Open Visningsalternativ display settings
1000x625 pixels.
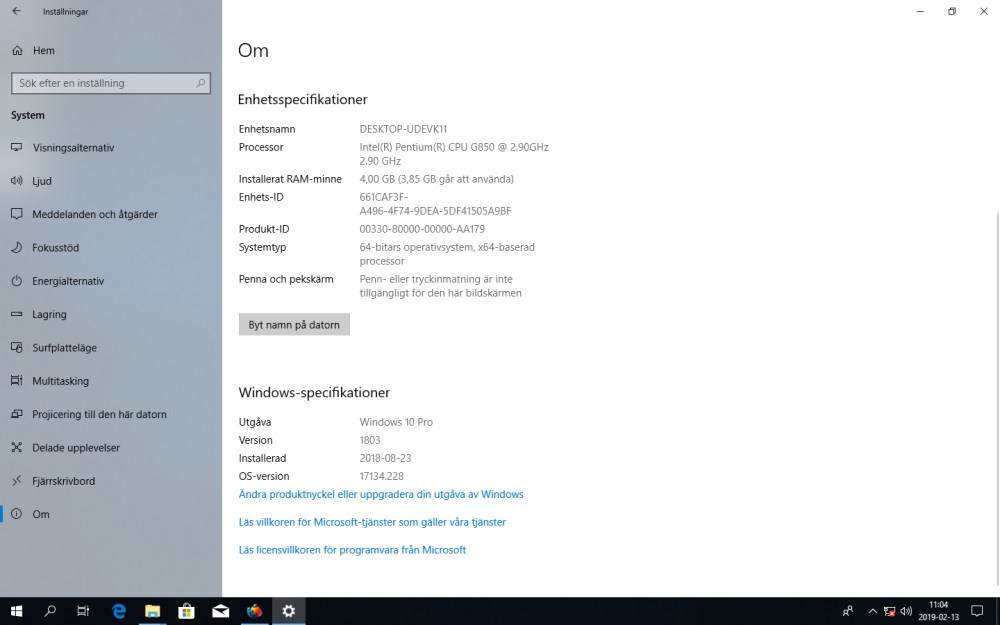[73, 148]
